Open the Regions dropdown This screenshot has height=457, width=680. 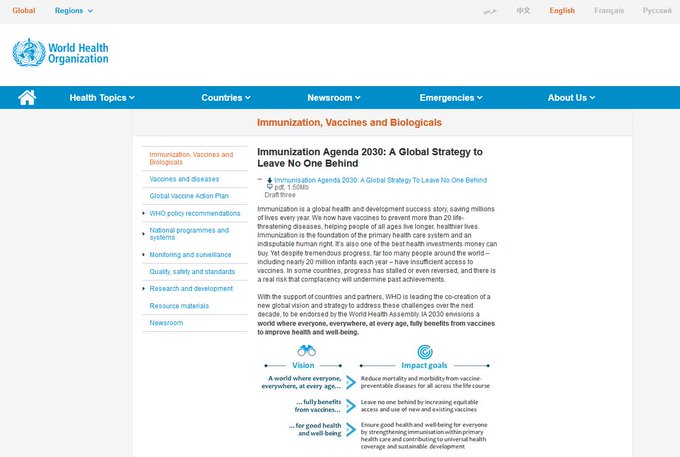coord(74,10)
